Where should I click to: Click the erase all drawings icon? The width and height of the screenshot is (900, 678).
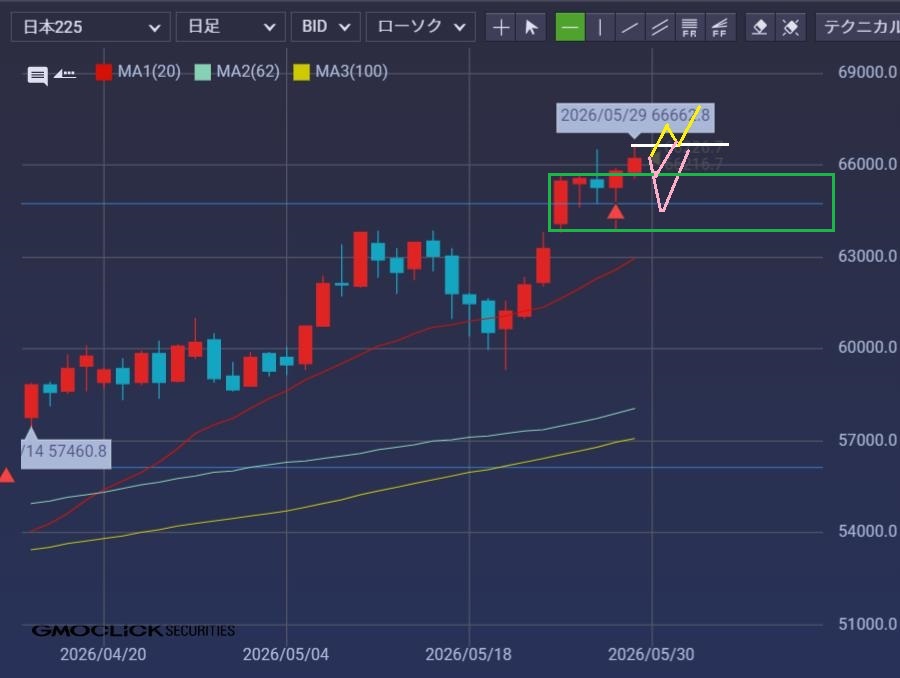(x=790, y=27)
